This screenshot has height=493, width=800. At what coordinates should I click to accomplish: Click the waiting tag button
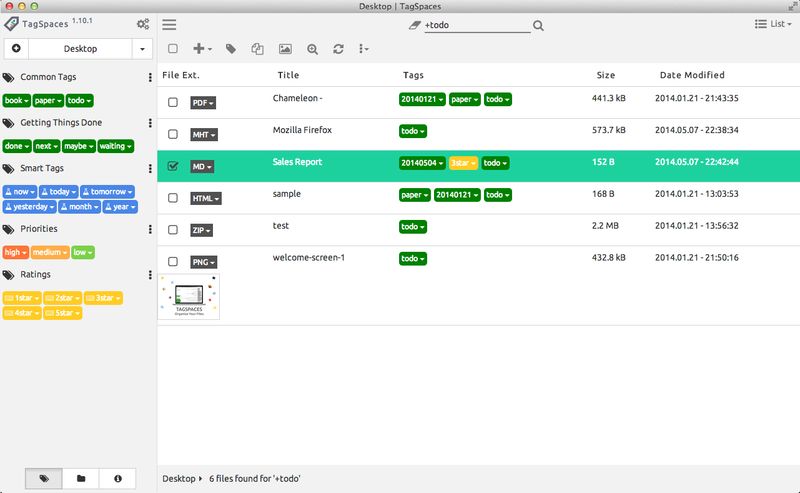tap(116, 146)
